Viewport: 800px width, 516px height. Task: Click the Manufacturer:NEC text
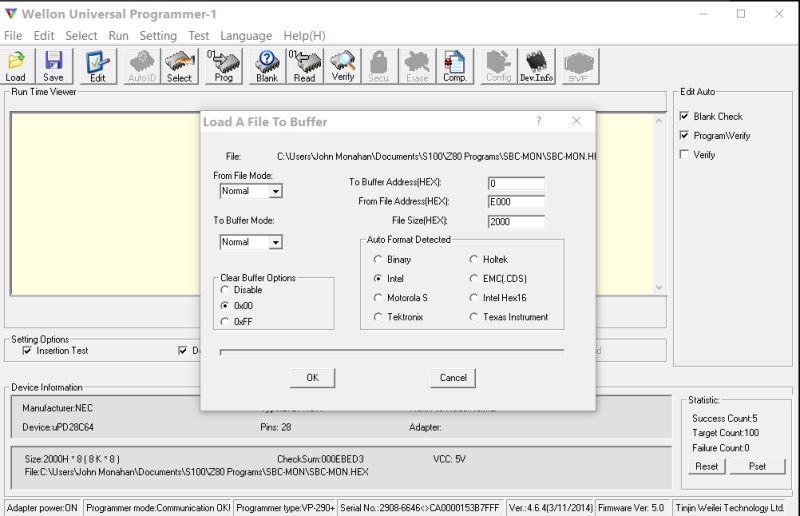(x=57, y=408)
